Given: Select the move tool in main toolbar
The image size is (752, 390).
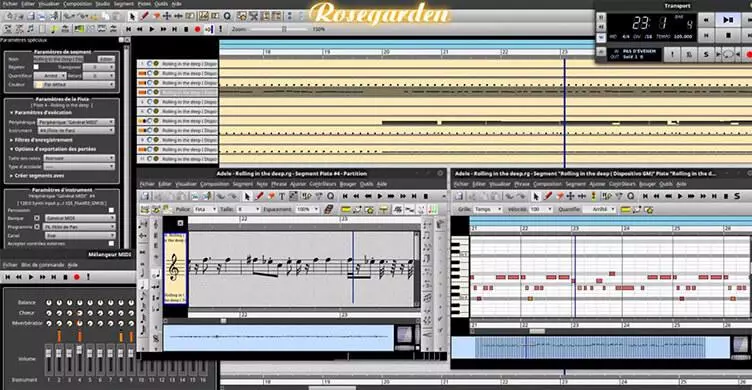Looking at the screenshot, I should pos(167,16).
